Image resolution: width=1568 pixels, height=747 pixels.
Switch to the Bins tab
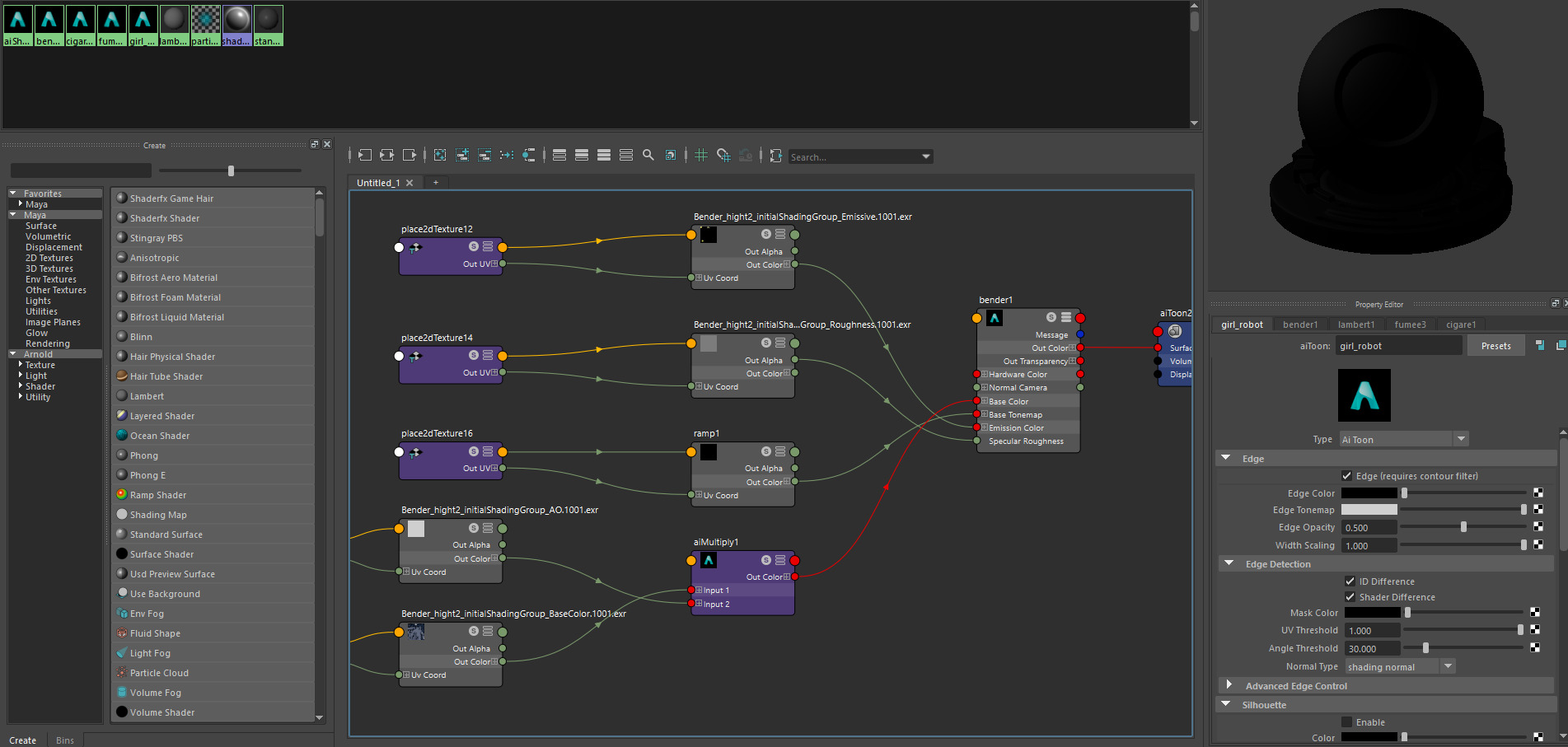point(65,740)
